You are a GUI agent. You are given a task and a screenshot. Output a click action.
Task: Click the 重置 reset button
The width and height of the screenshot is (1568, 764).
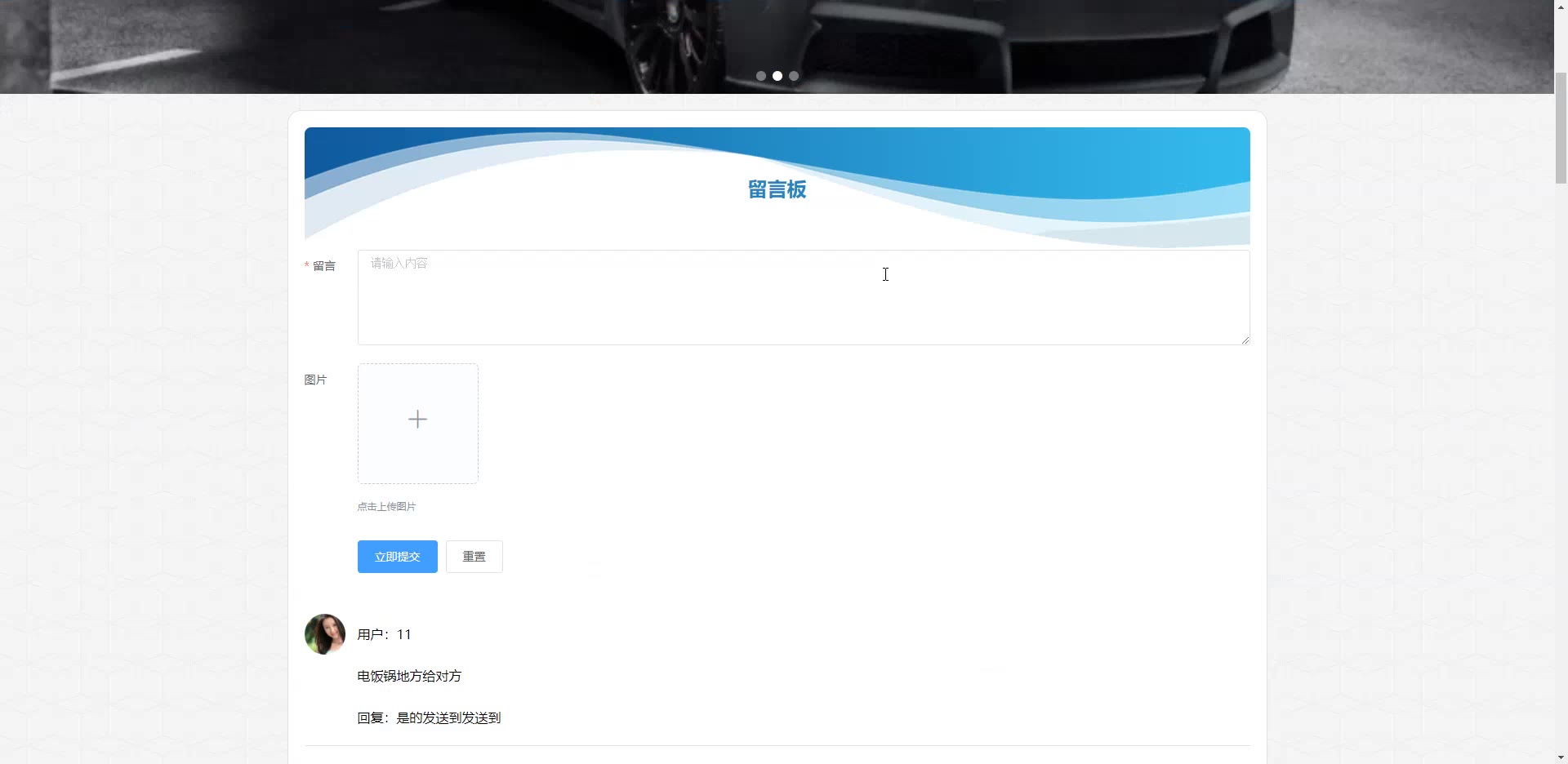[x=474, y=557]
